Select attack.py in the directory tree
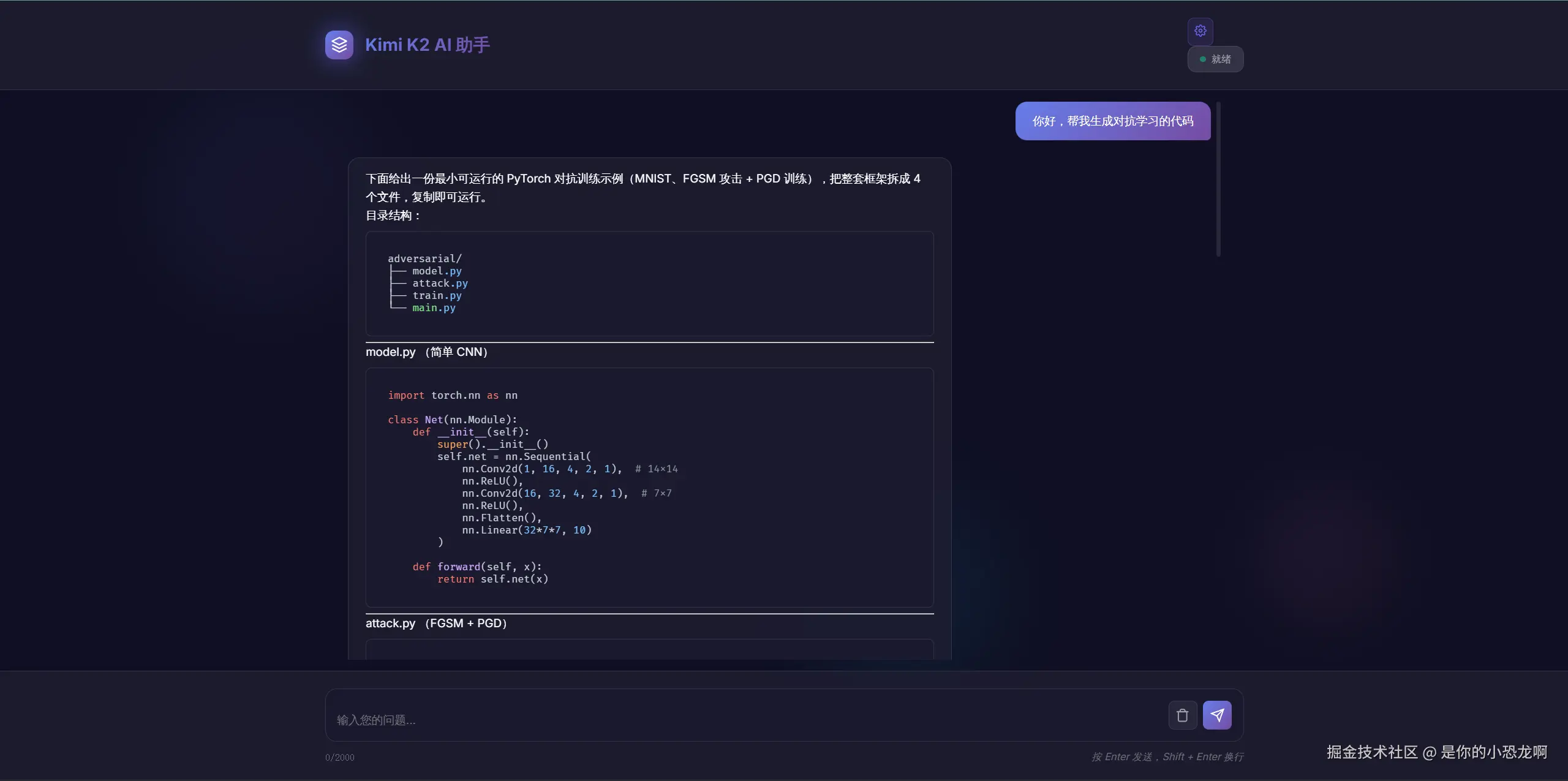 [440, 283]
